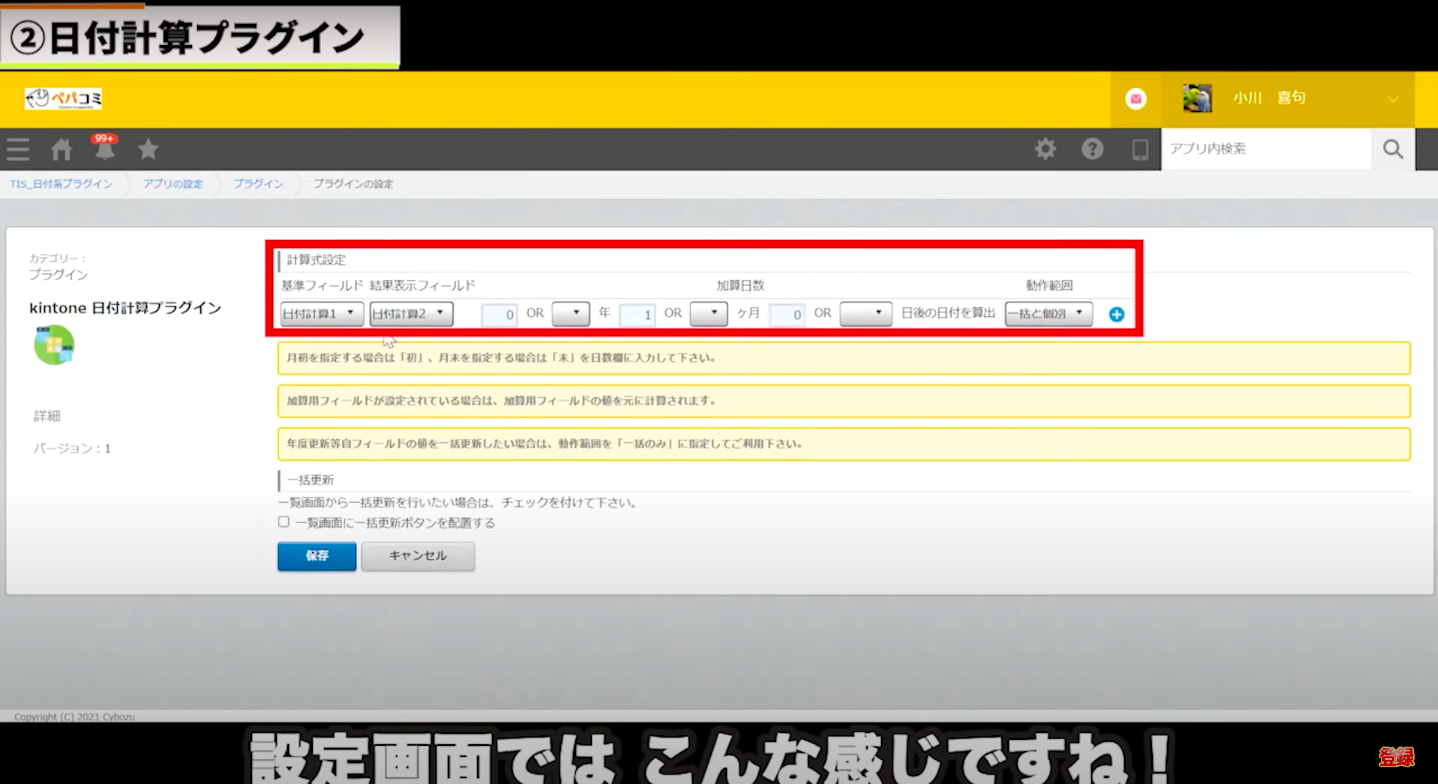Open notifications bell with 99+ badge

point(105,150)
